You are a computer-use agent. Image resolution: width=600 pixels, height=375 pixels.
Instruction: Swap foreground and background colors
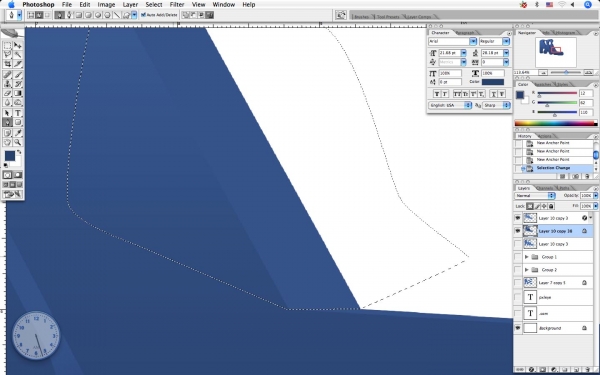click(19, 152)
